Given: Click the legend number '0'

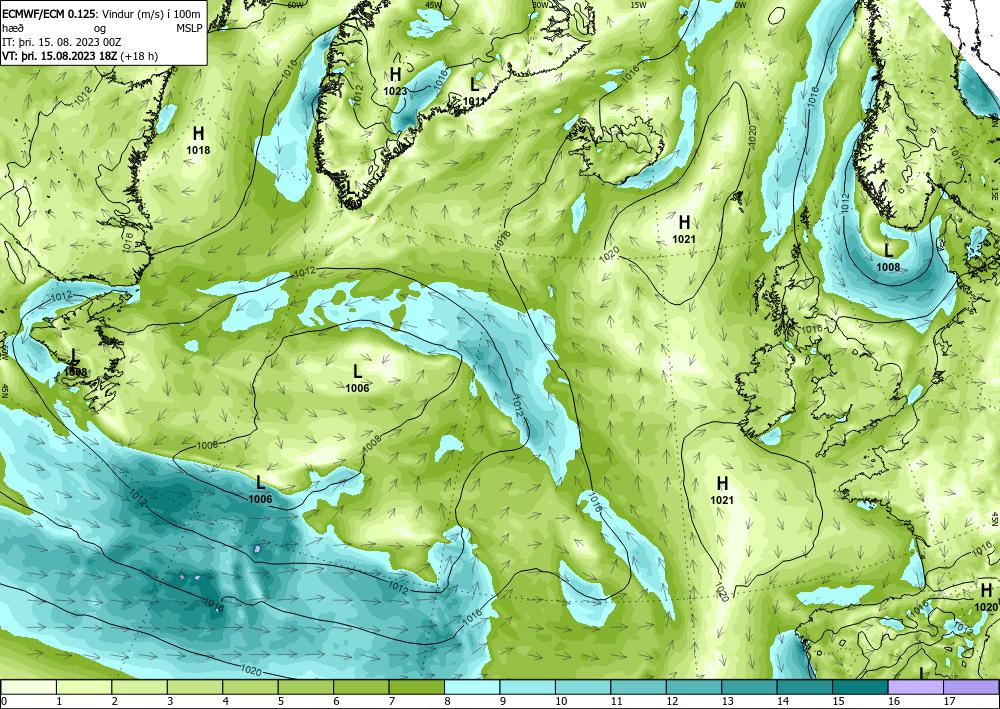Looking at the screenshot, I should tap(4, 701).
